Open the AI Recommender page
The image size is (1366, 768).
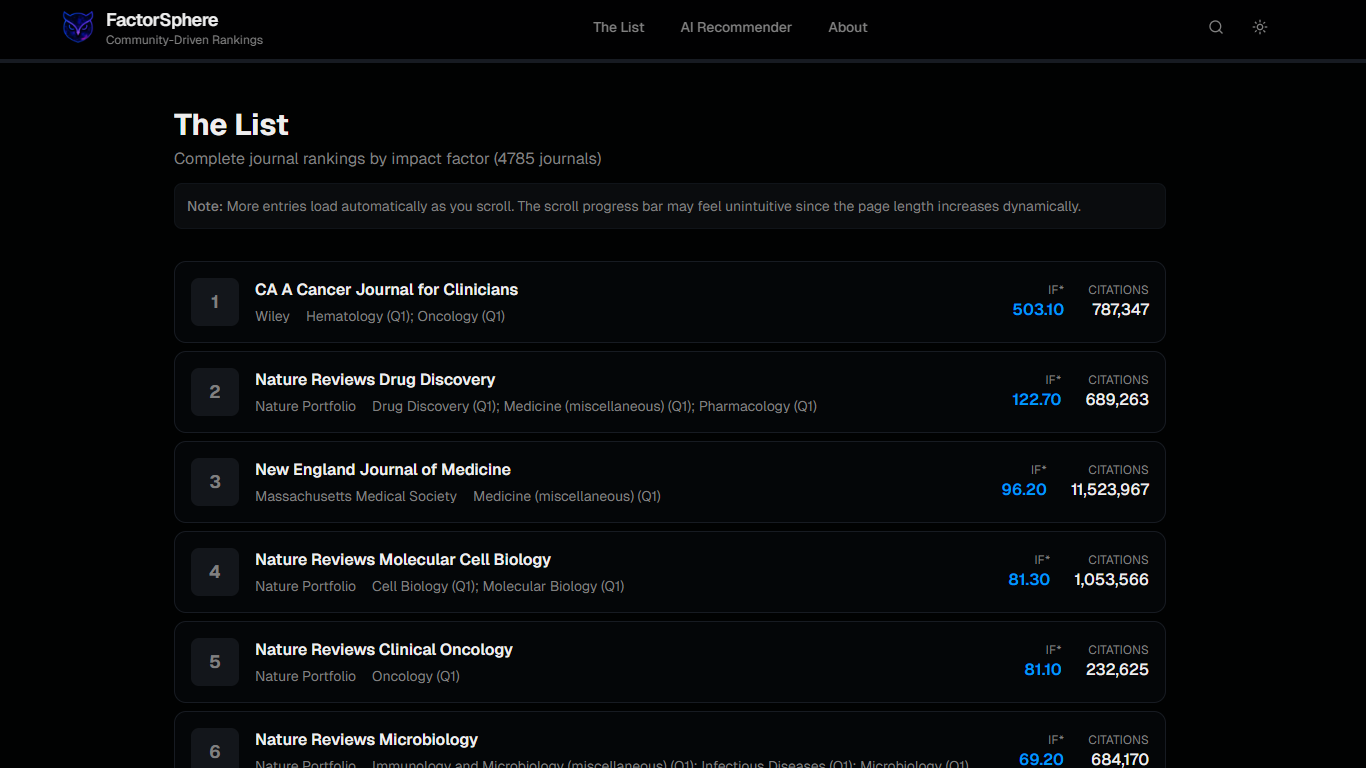point(736,27)
